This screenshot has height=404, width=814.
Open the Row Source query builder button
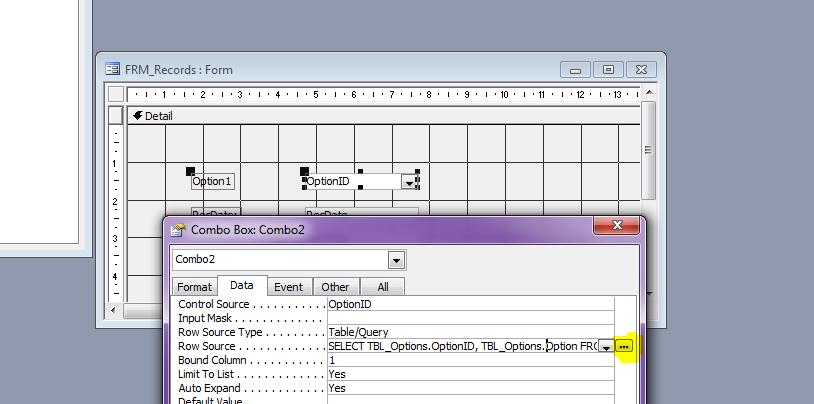[x=624, y=346]
